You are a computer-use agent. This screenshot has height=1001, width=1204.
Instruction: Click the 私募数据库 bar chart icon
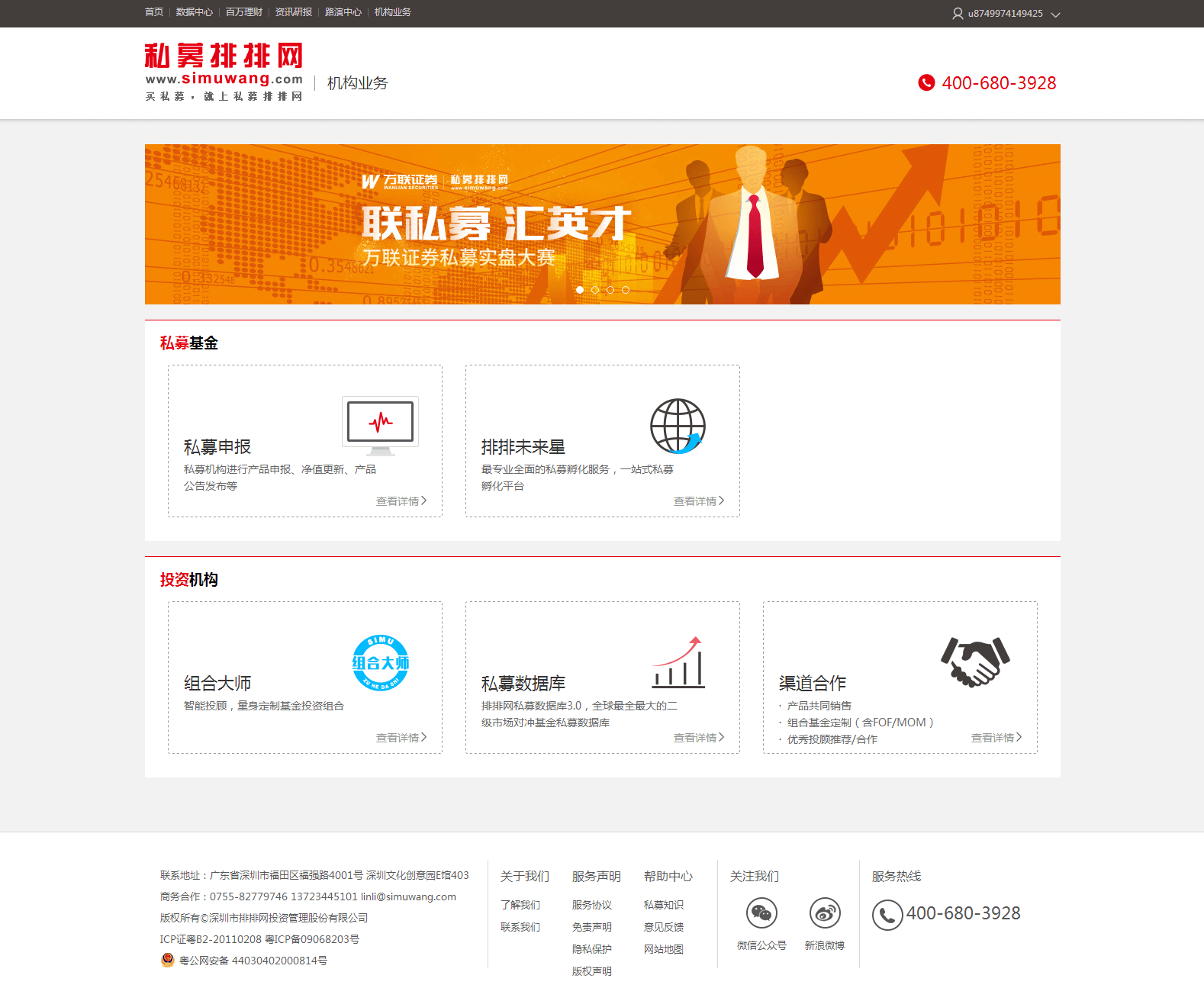tap(678, 662)
